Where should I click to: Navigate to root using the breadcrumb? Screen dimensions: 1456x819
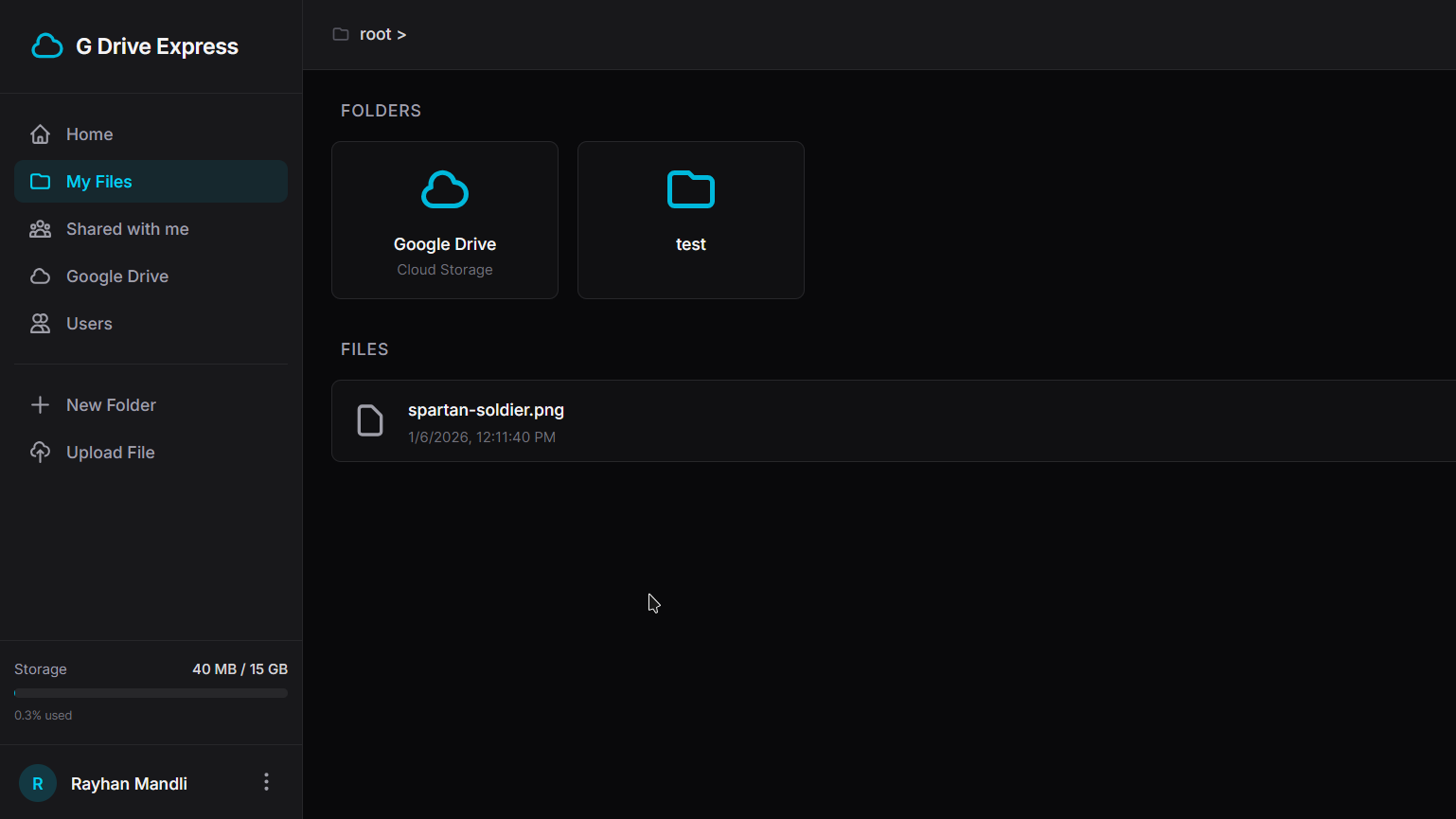coord(374,33)
